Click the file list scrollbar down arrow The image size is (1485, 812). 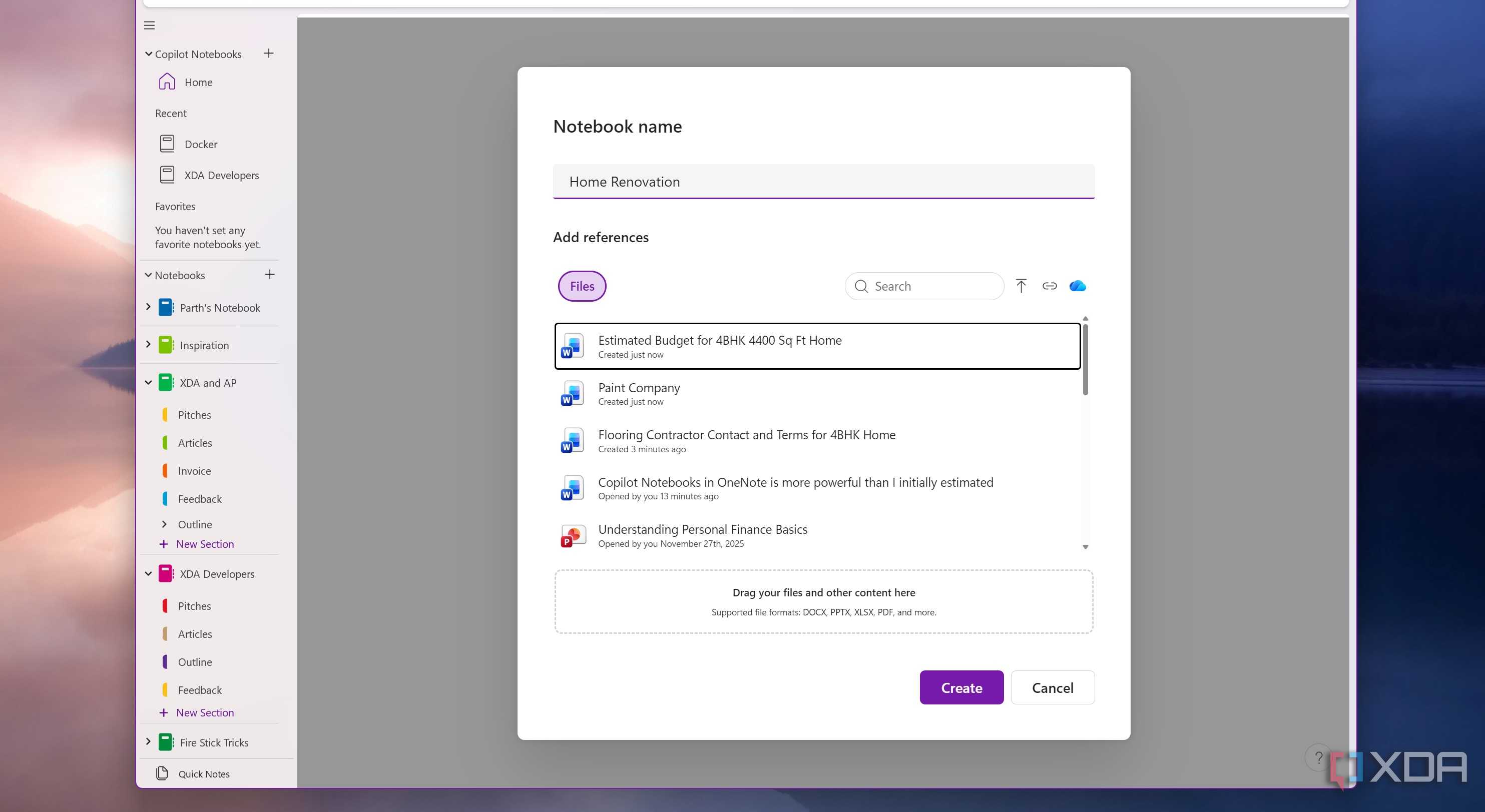tap(1085, 547)
